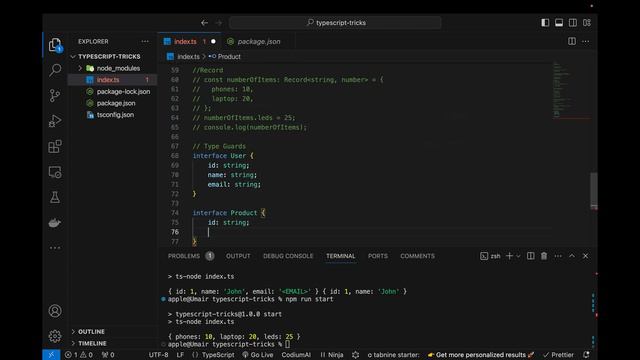640x360 pixels.
Task: Open the Docker view
Action: [x=55, y=223]
